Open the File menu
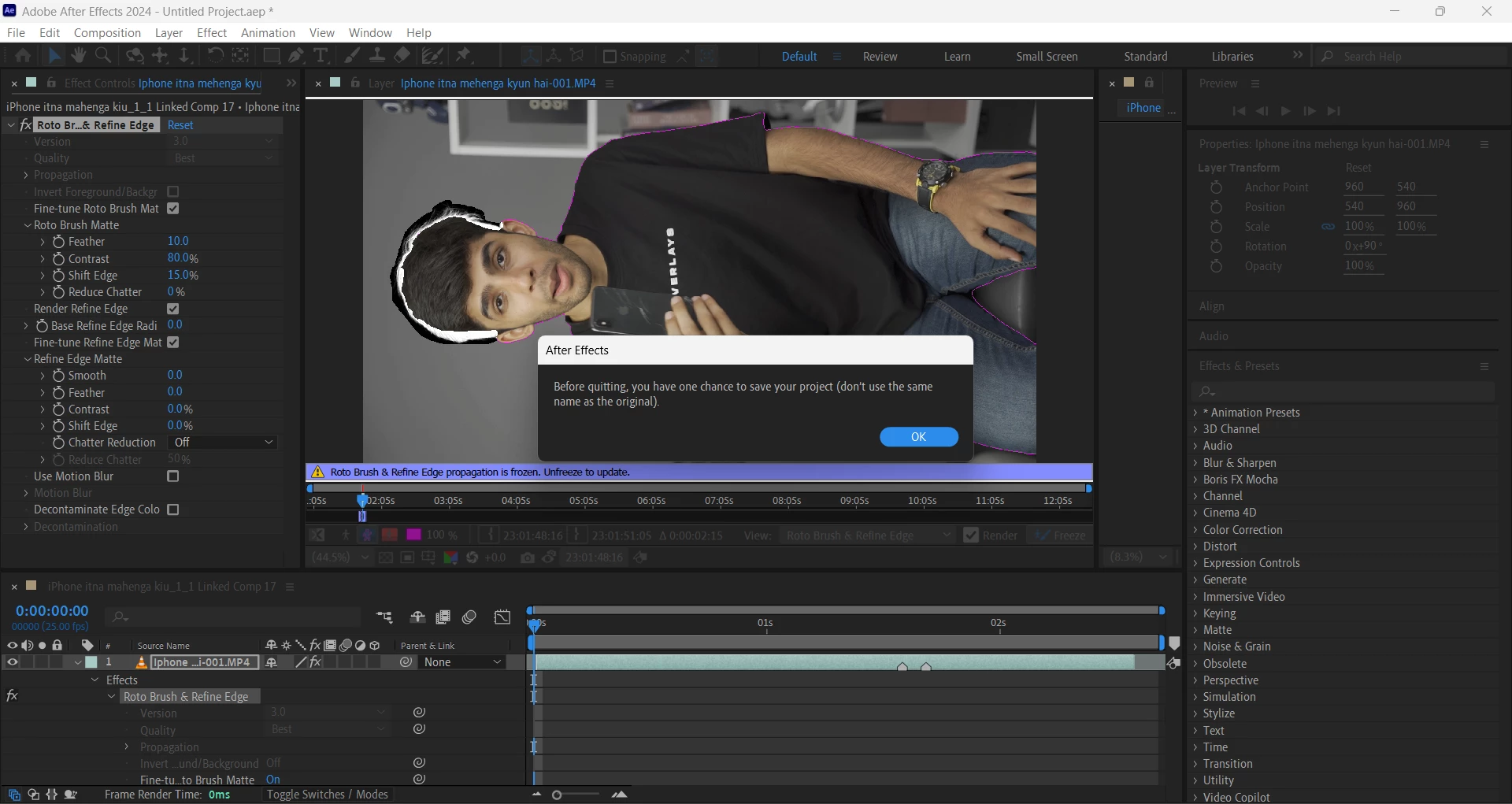The width and height of the screenshot is (1512, 804). pyautogui.click(x=16, y=32)
